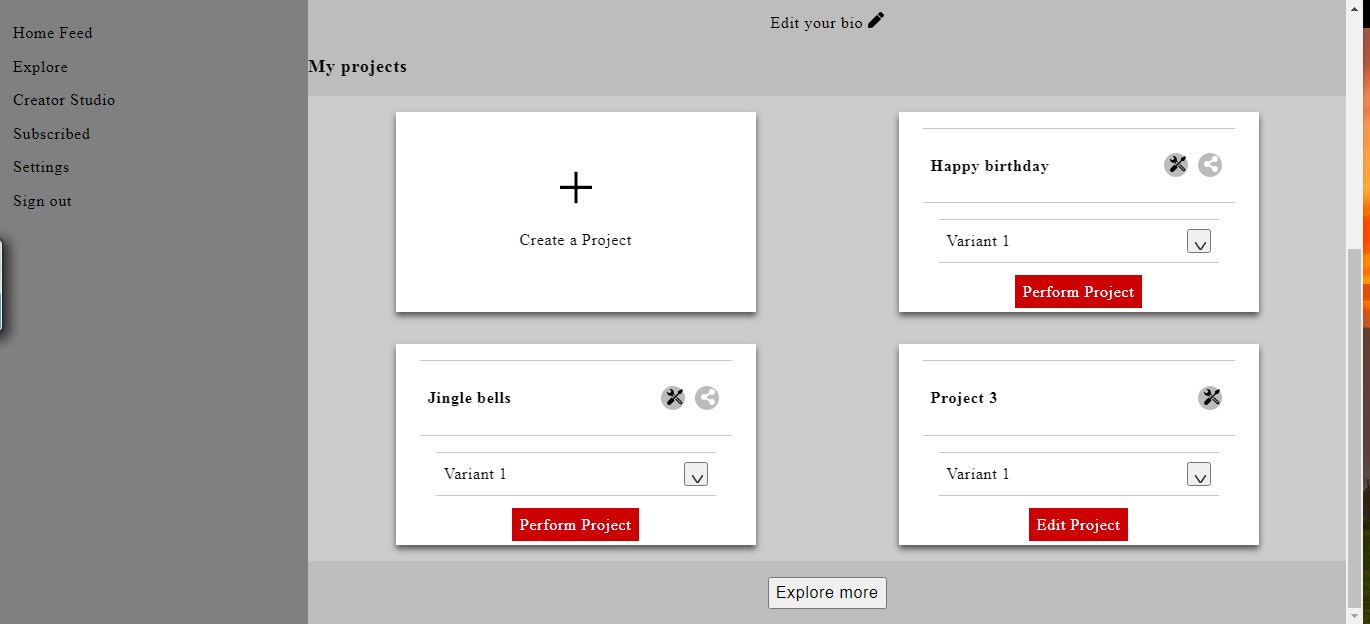Open tools icon for Project 3

[1210, 398]
